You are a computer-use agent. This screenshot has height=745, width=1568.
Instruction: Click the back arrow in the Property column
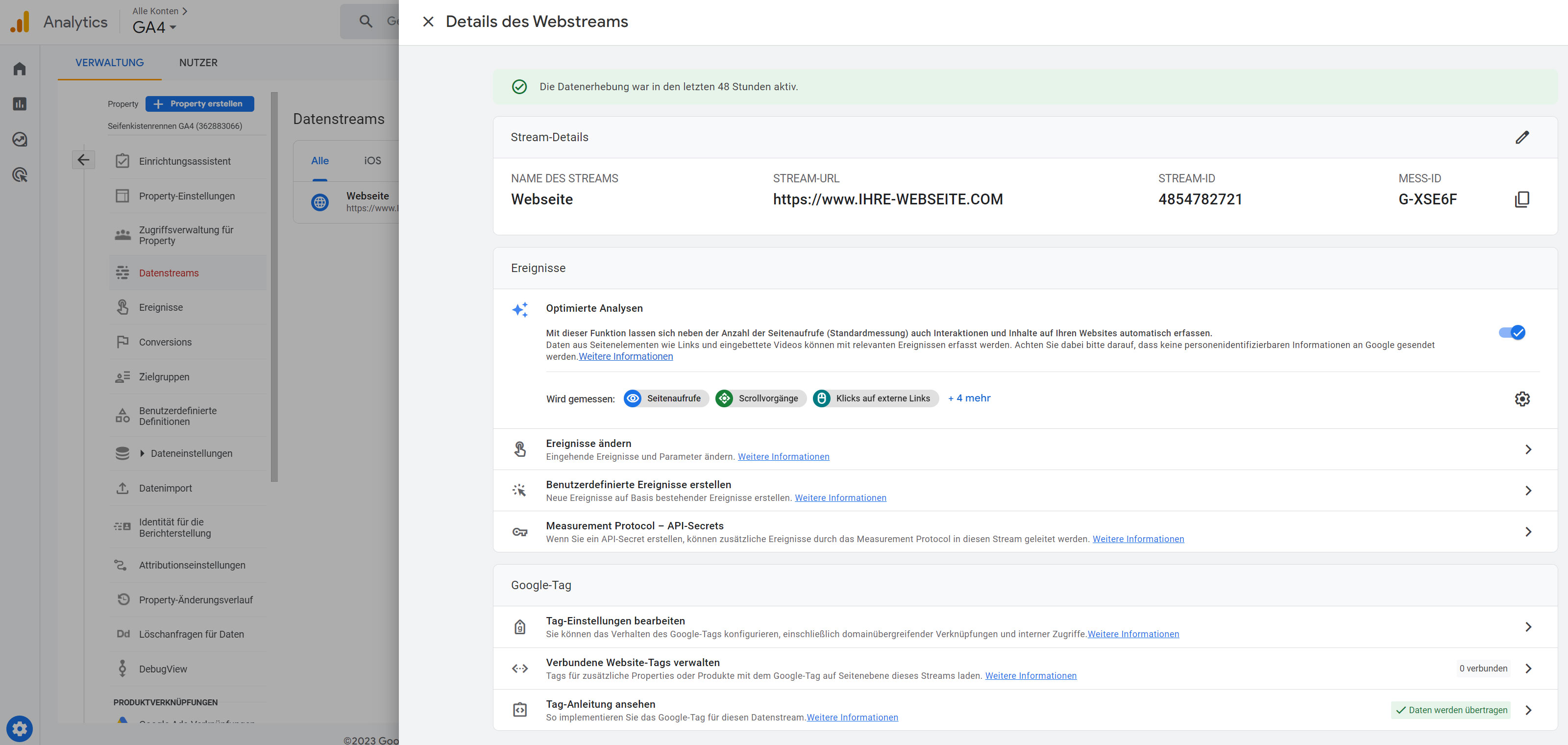(83, 160)
